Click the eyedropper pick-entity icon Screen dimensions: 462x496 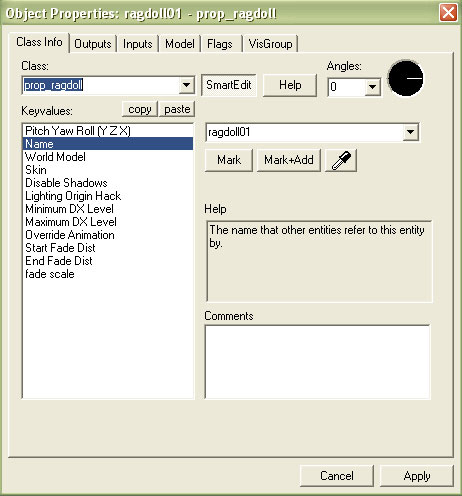(341, 160)
